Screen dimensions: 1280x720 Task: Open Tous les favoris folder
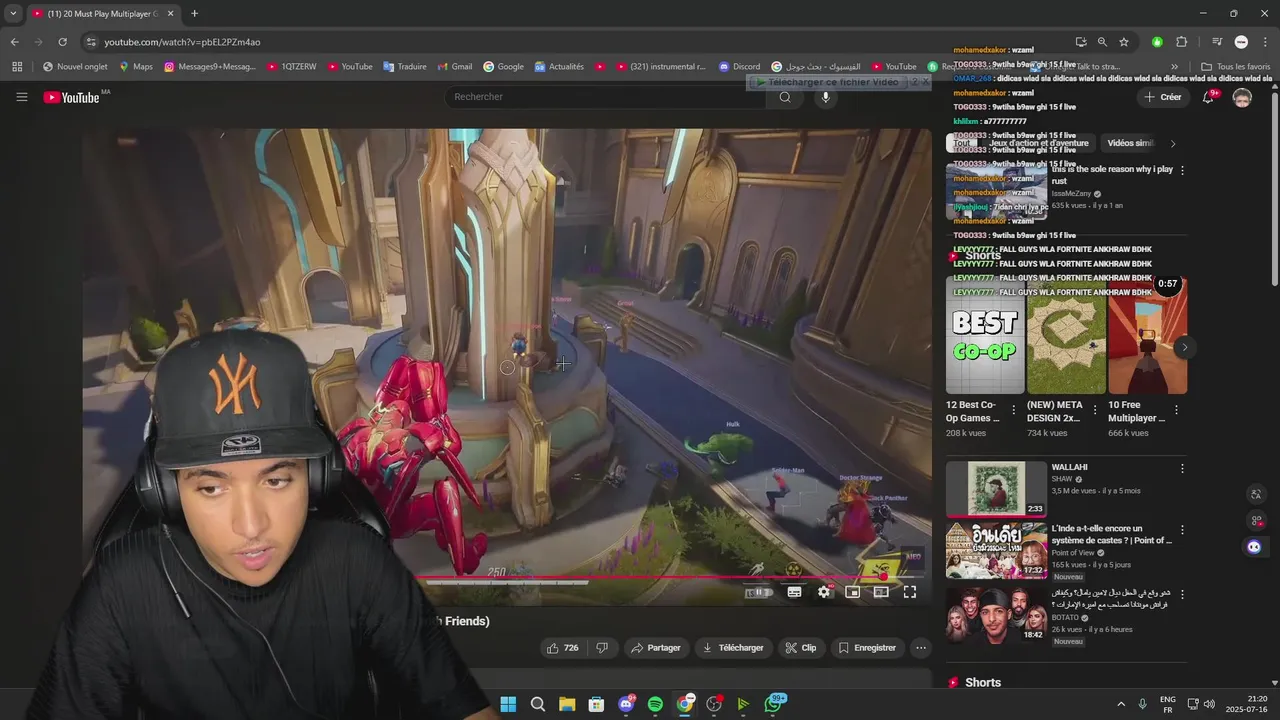[1235, 67]
